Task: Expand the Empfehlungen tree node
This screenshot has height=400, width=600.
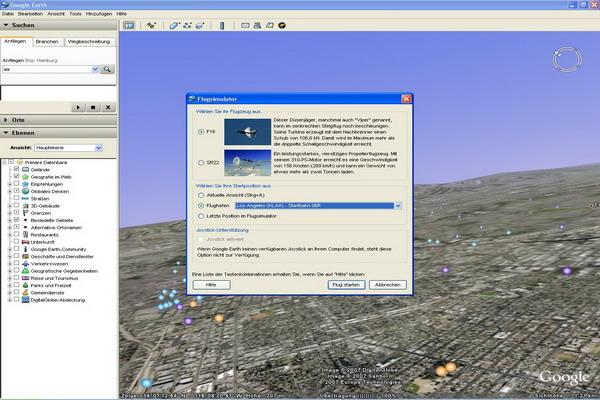Action: [x=10, y=184]
